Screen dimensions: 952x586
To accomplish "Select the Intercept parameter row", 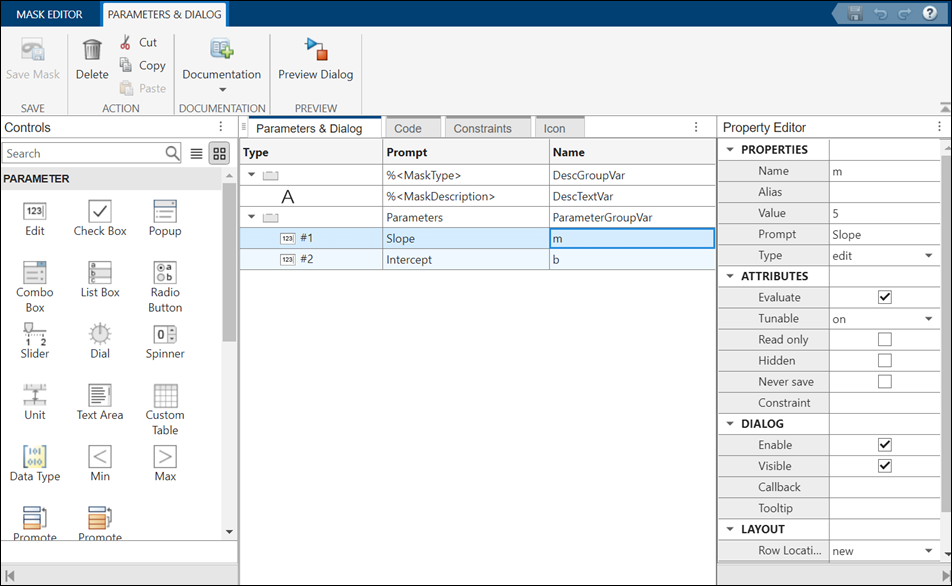I will tap(477, 259).
